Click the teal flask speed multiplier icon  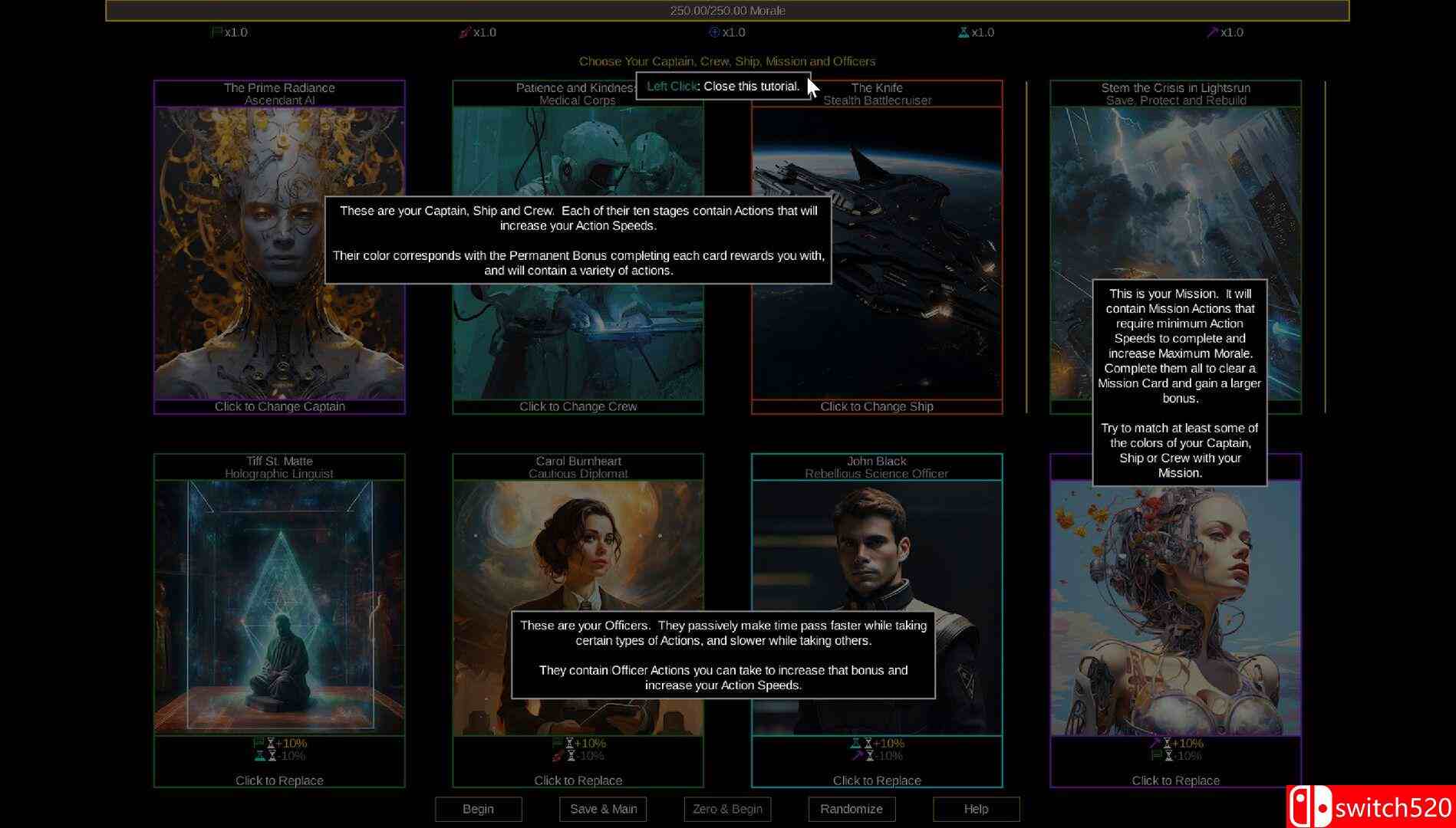[963, 32]
